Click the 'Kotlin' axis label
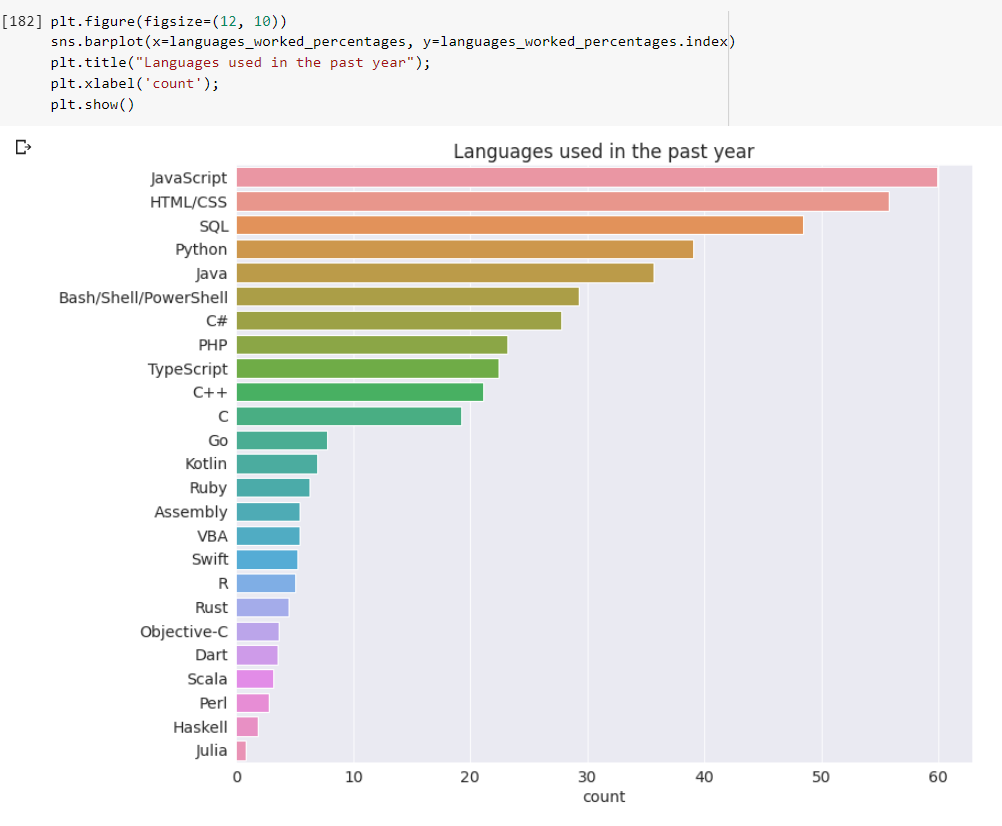This screenshot has height=826, width=1002. click(x=205, y=463)
